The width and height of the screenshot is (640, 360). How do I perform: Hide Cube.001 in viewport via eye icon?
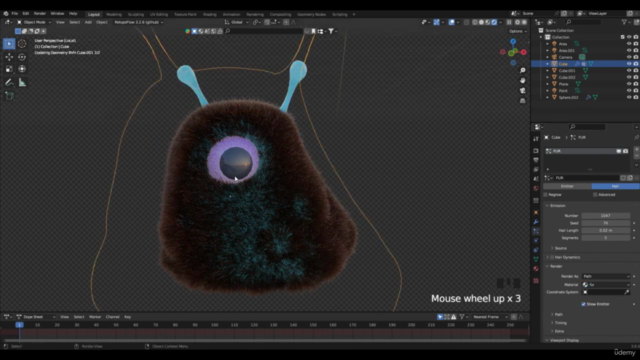629,71
